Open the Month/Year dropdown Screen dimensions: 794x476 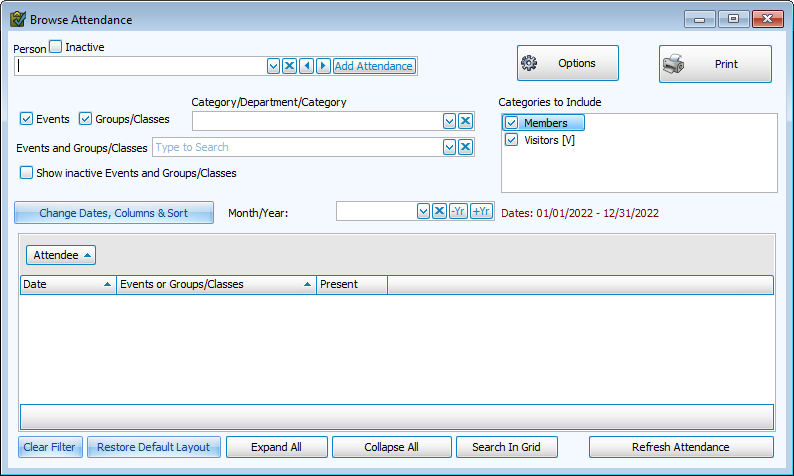pyautogui.click(x=423, y=212)
